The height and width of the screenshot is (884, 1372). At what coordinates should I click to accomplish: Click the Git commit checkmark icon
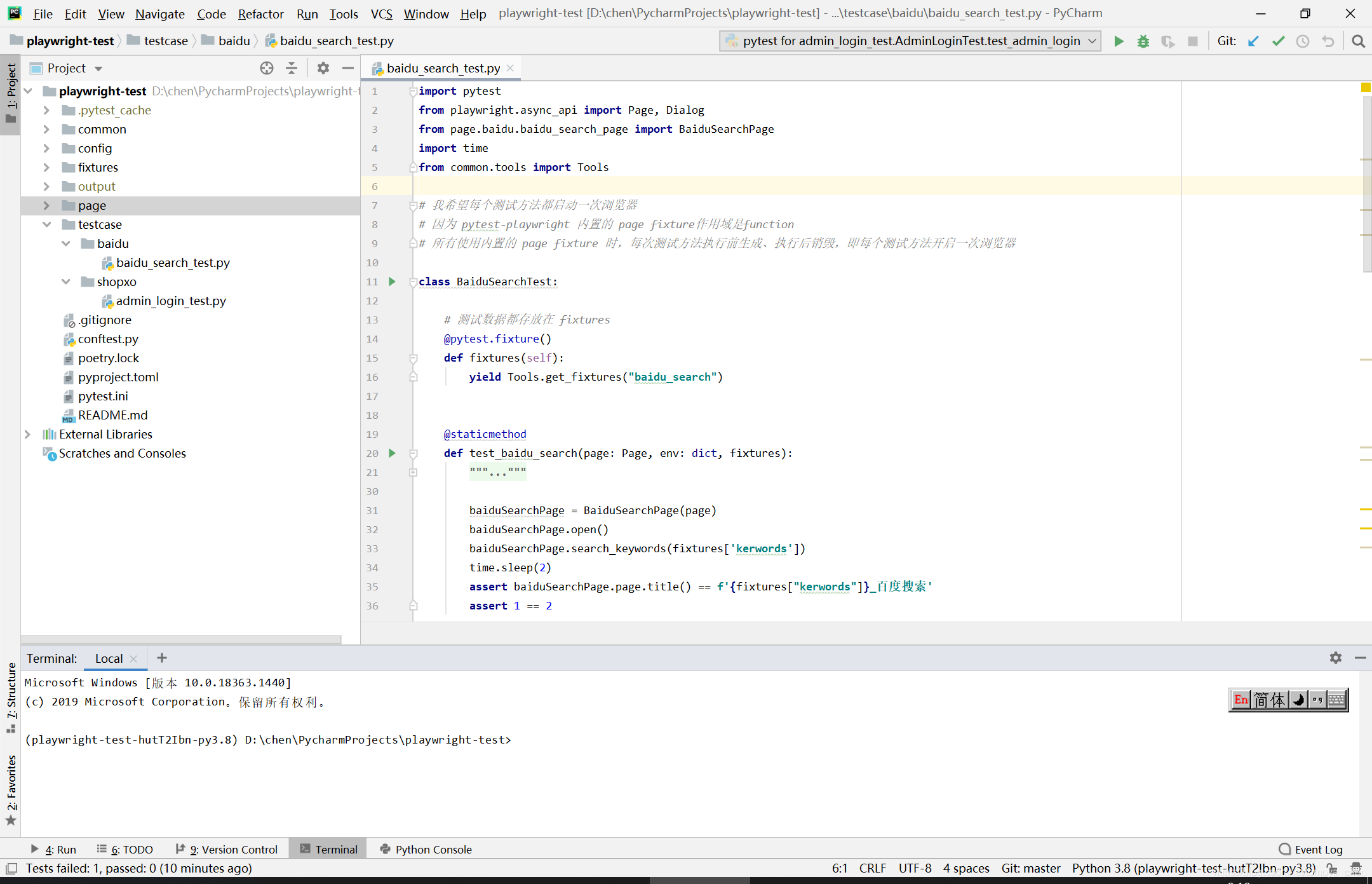pyautogui.click(x=1278, y=41)
